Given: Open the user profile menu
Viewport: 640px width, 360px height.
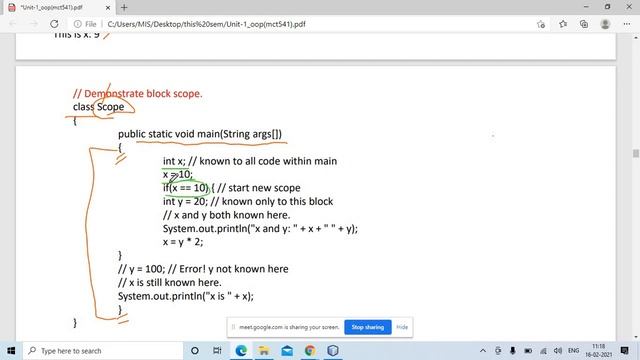Looking at the screenshot, I should click(605, 24).
